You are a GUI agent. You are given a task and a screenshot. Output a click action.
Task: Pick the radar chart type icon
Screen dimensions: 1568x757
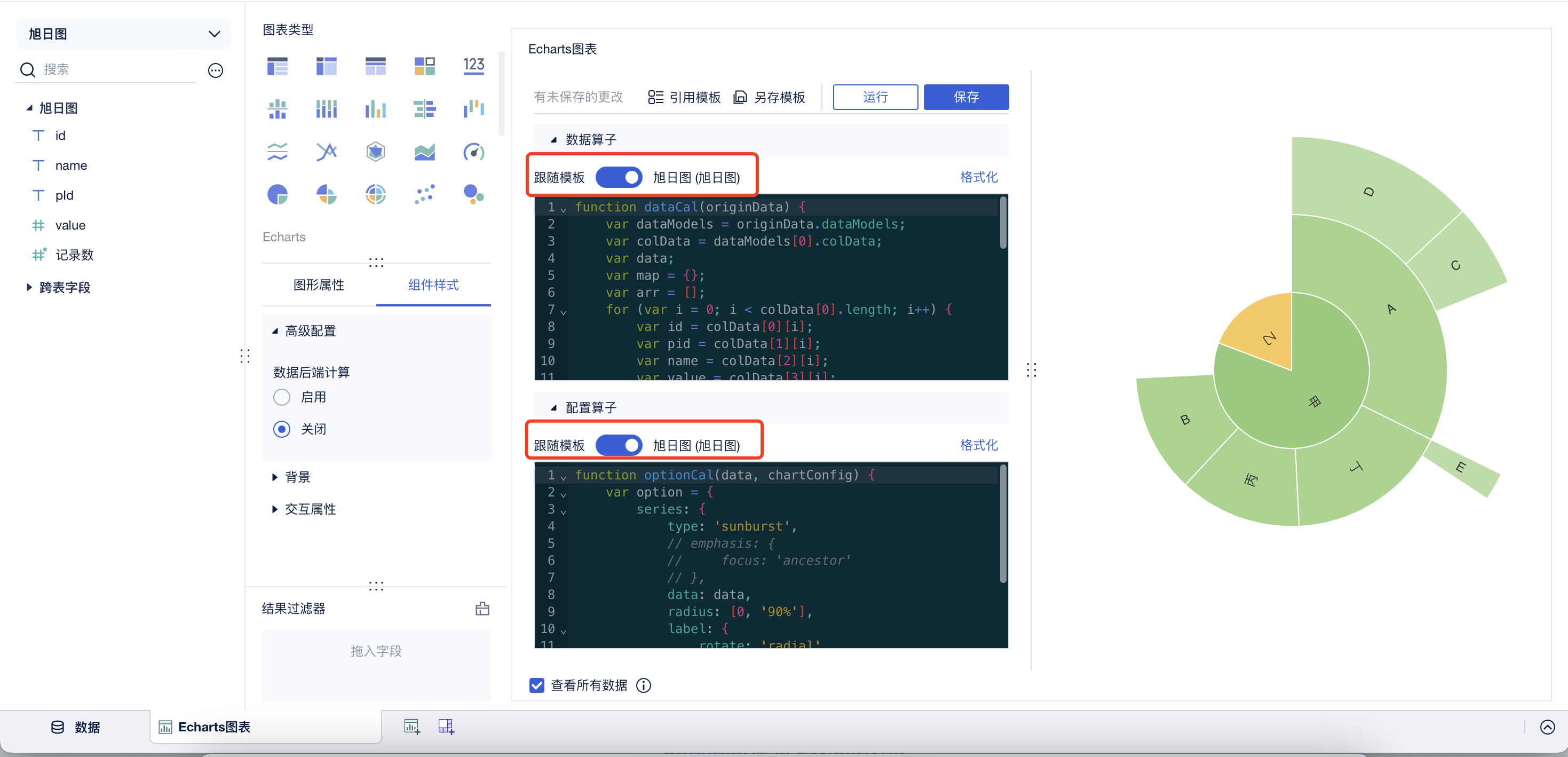376,152
